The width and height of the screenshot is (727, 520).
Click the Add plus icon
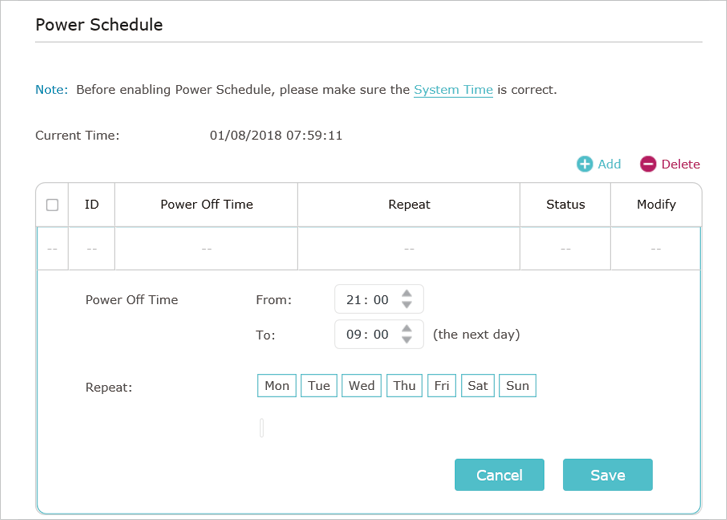point(584,164)
